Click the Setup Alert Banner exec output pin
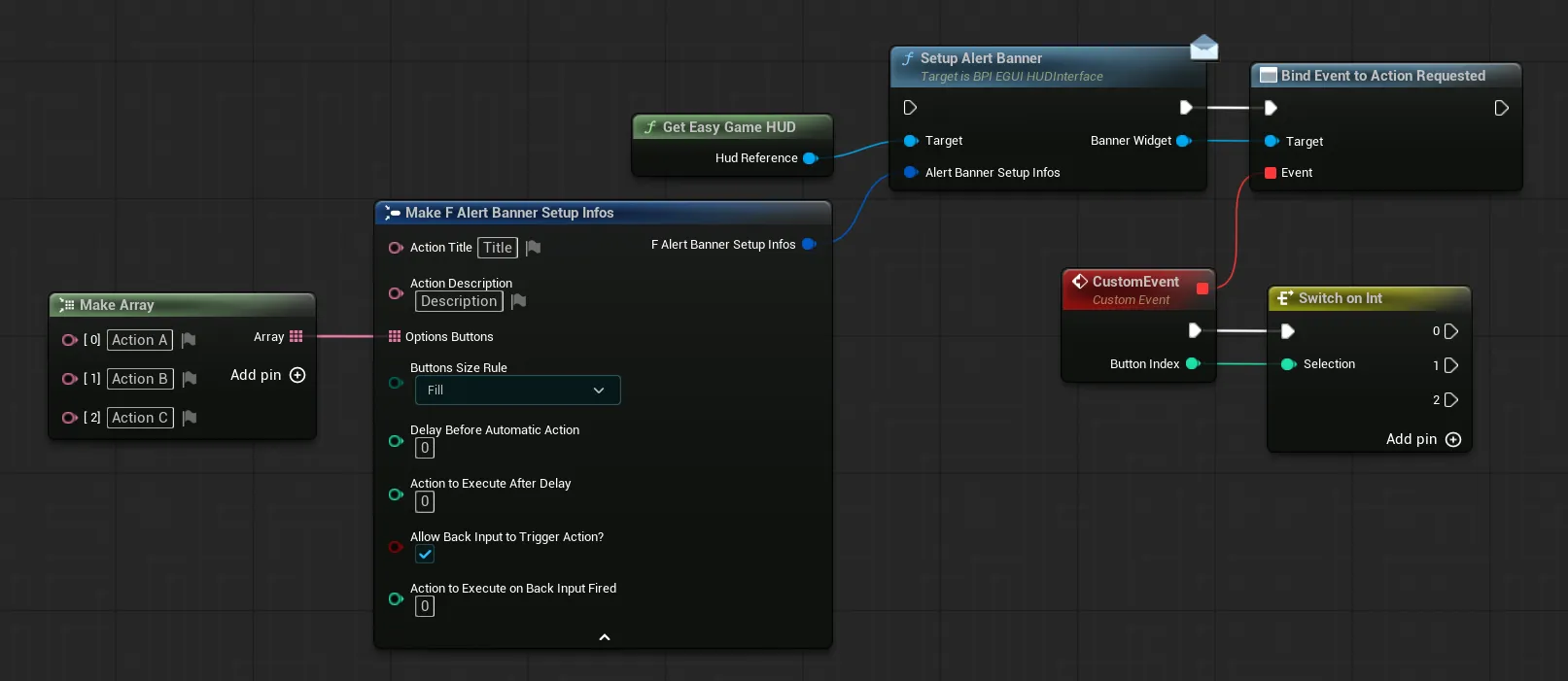 [1186, 108]
